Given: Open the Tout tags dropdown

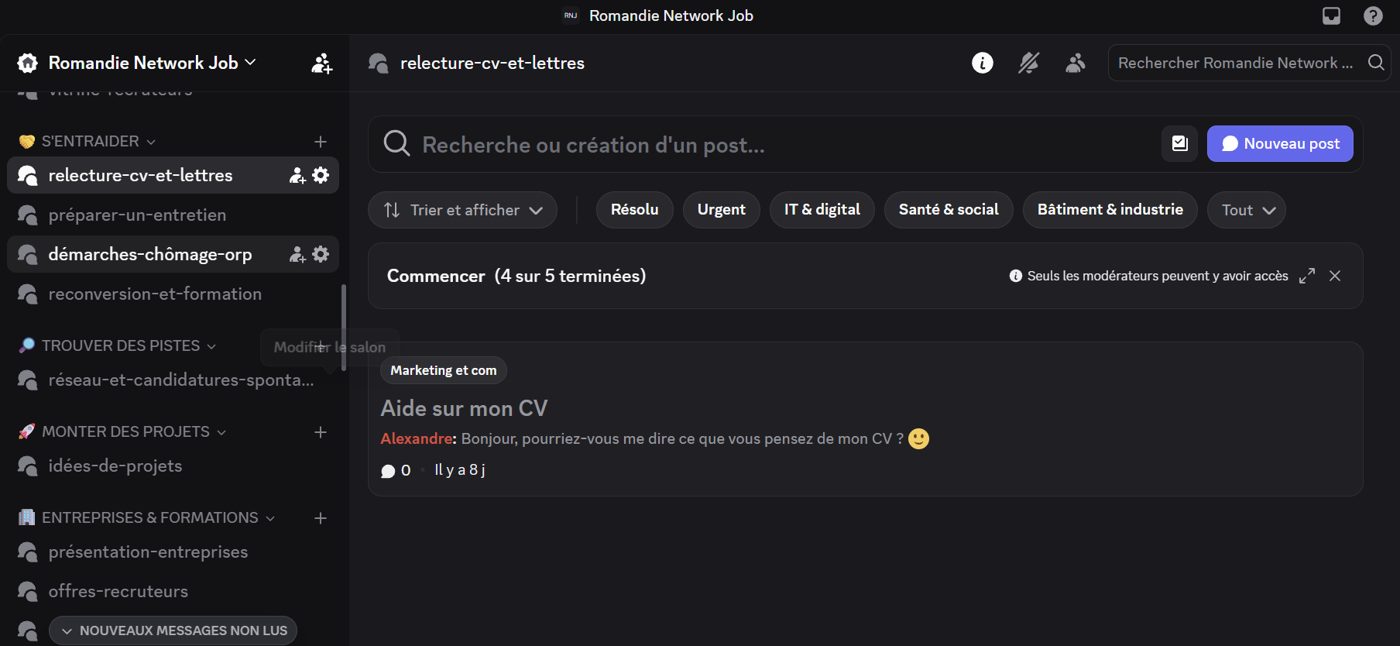Looking at the screenshot, I should point(1247,210).
